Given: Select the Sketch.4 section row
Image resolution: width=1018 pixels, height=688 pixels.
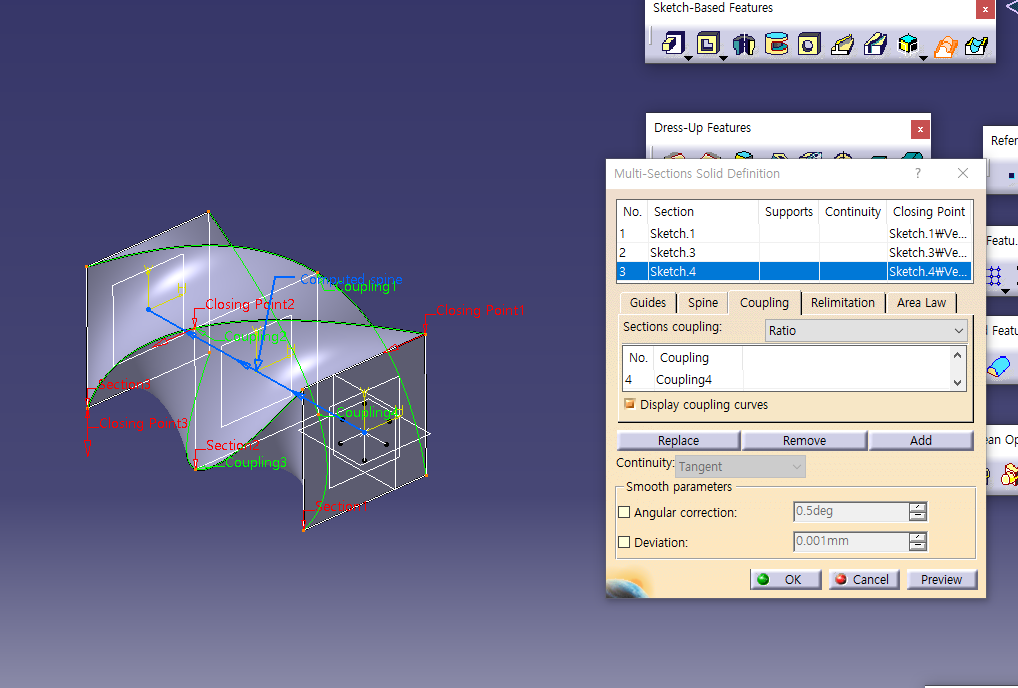Looking at the screenshot, I should [x=794, y=271].
